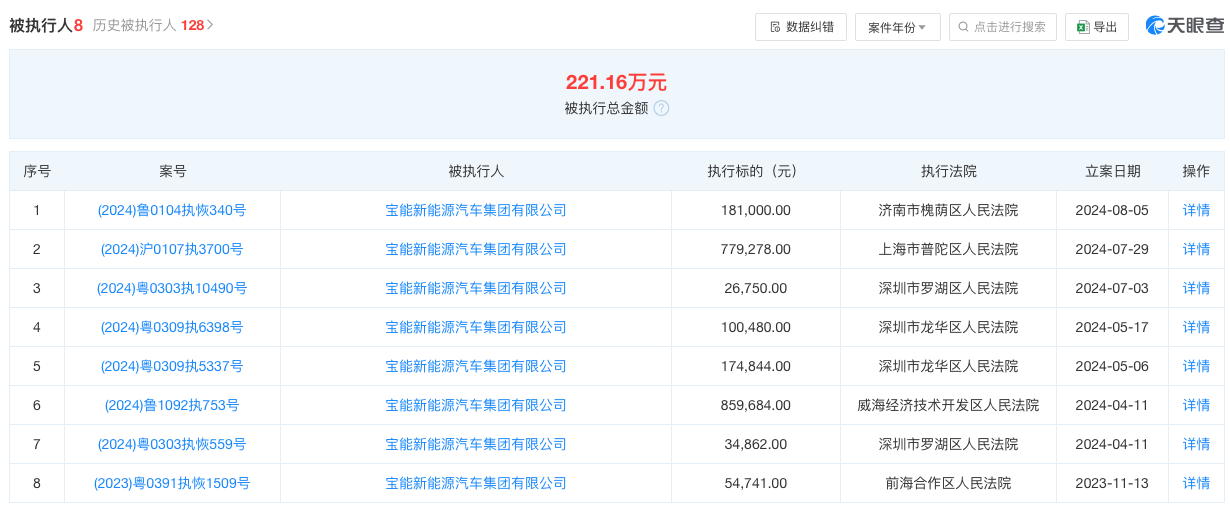Select the 被执行人 8 tab heading
The height and width of the screenshot is (508, 1230).
pyautogui.click(x=46, y=25)
